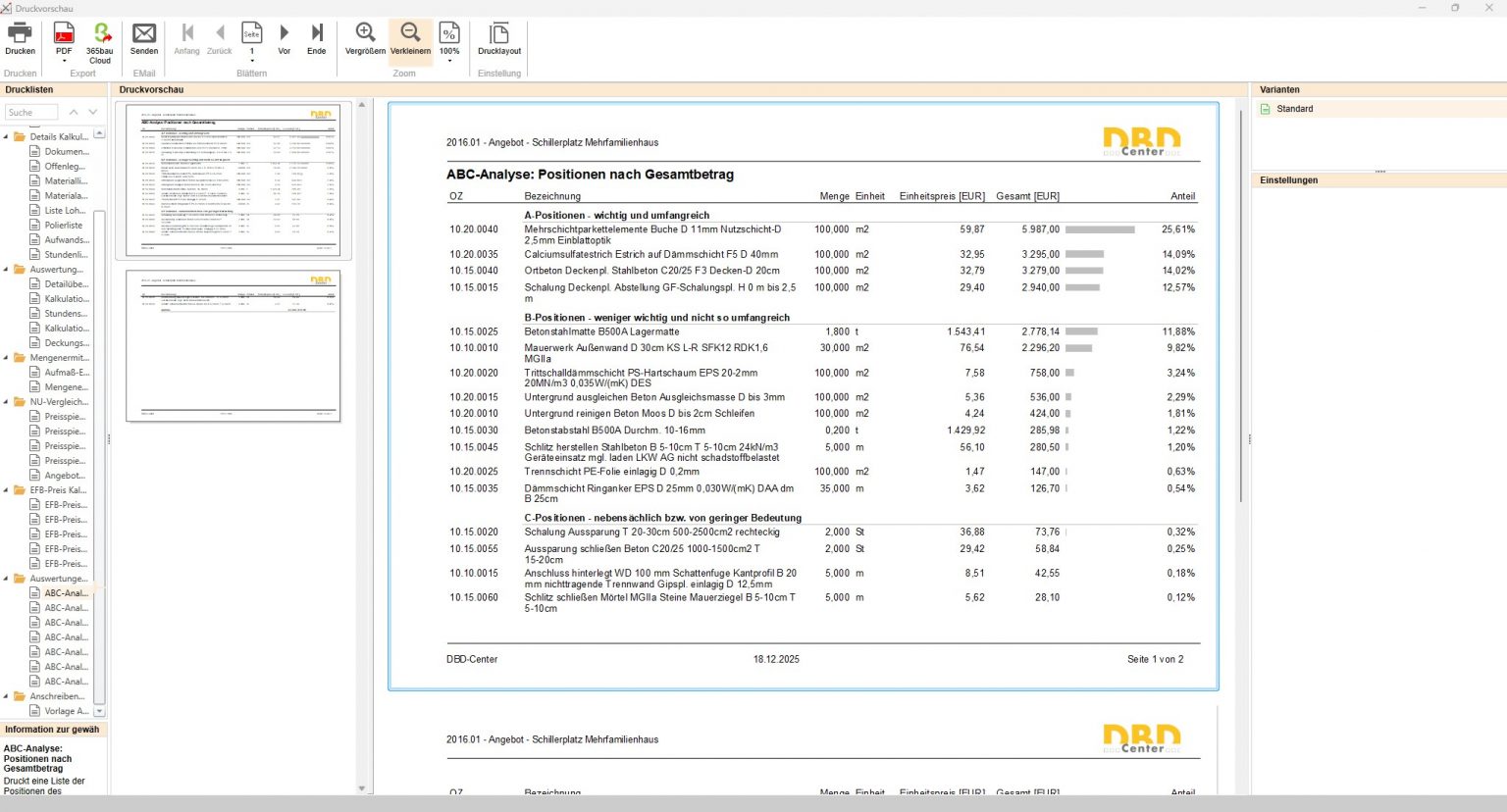The width and height of the screenshot is (1507, 812).
Task: Collapse the Details Kalkul... folder
Action: click(x=6, y=137)
